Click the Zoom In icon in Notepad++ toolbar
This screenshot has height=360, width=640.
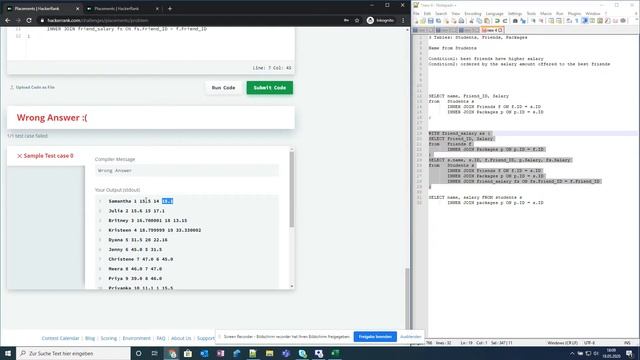click(x=533, y=21)
